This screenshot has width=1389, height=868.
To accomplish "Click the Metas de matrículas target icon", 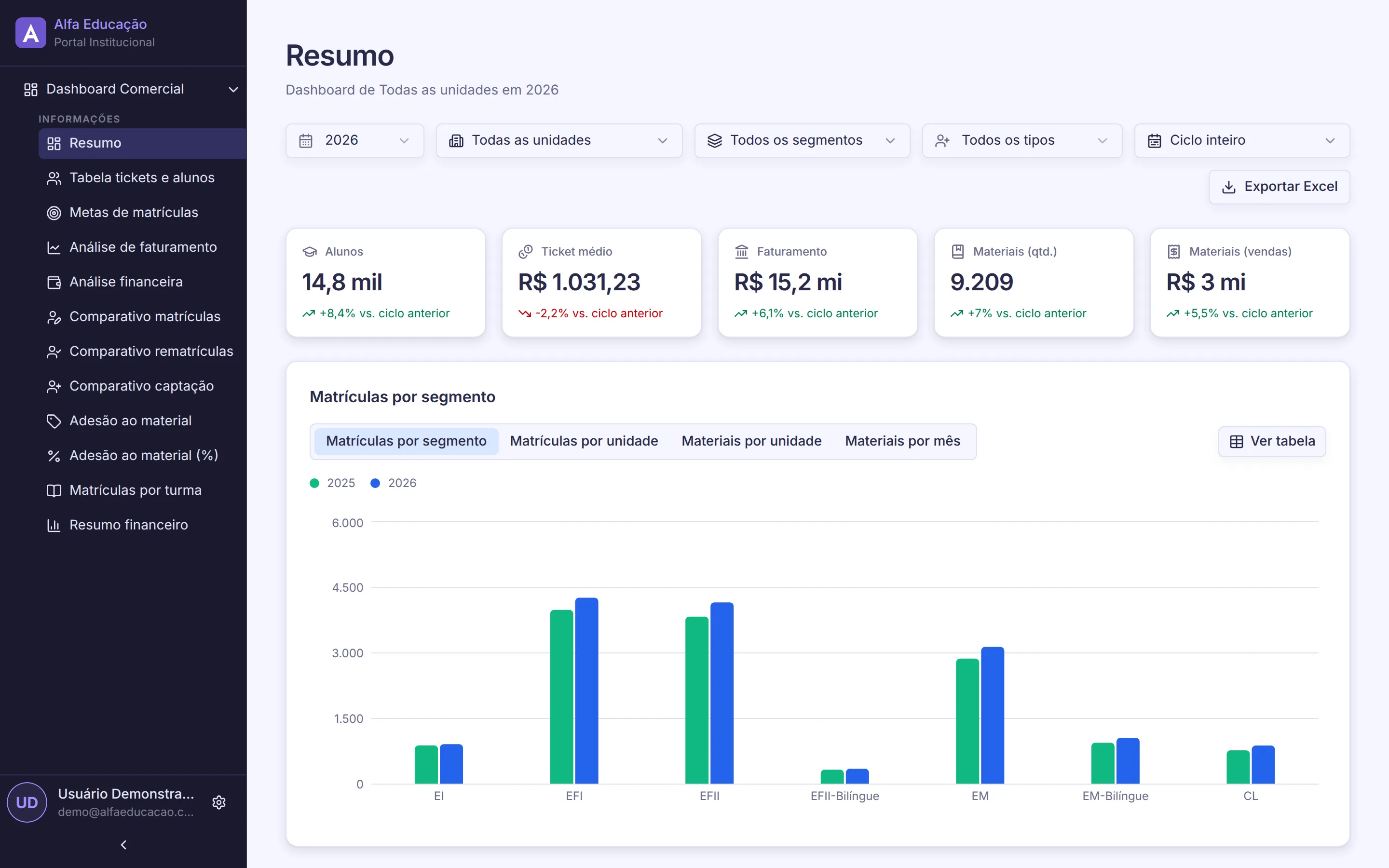I will [54, 213].
